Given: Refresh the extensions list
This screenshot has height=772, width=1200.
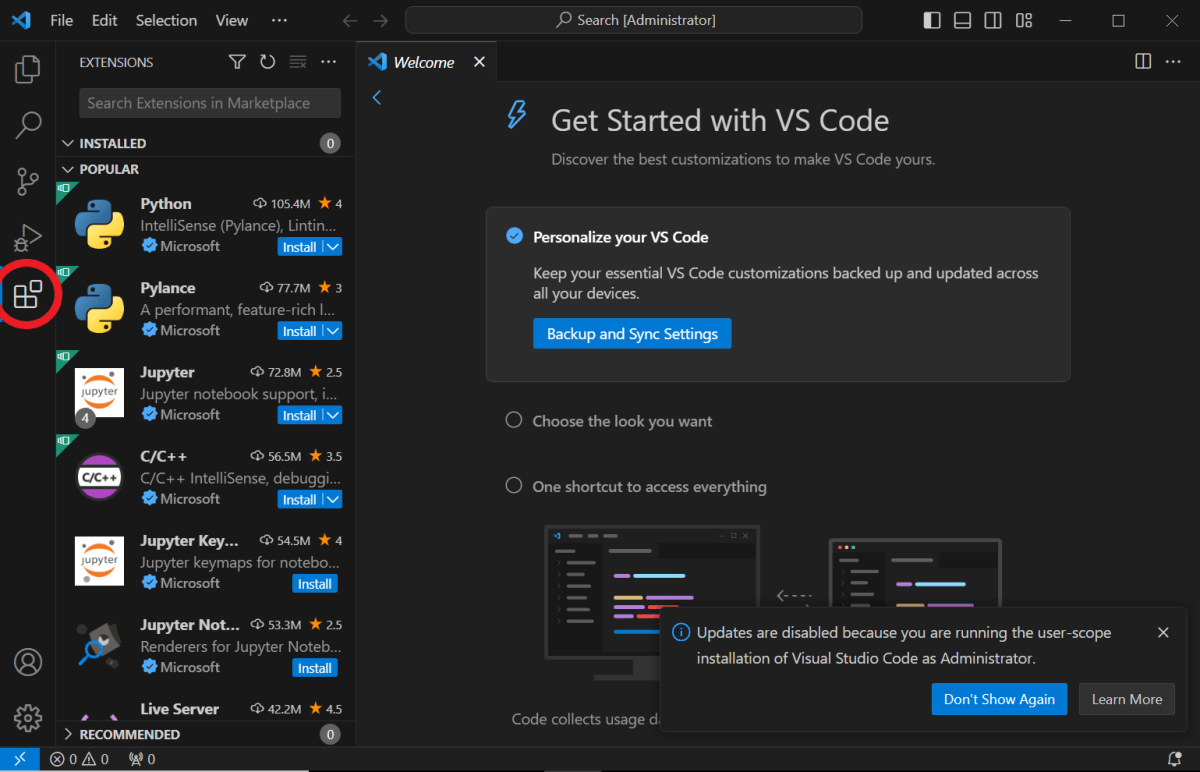Looking at the screenshot, I should tap(267, 62).
